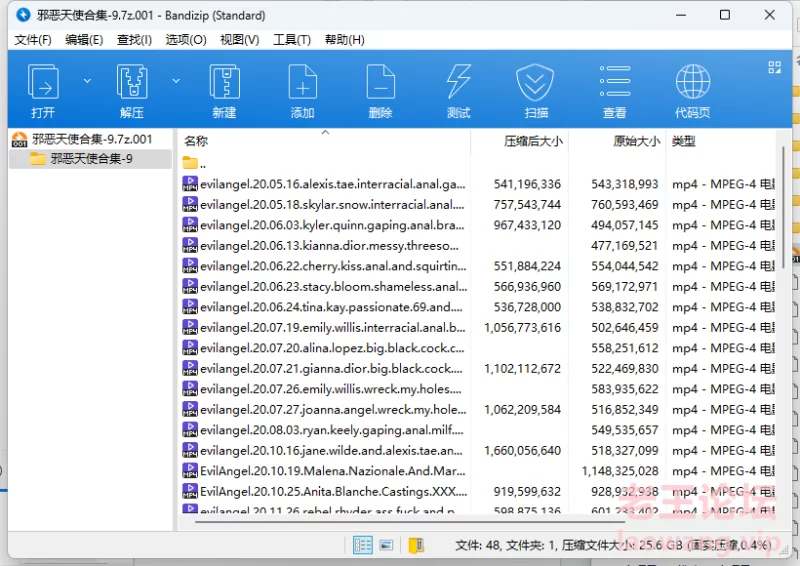Screen dimensions: 800x566
Task: Open the Find (查找) menu
Action: click(x=134, y=40)
